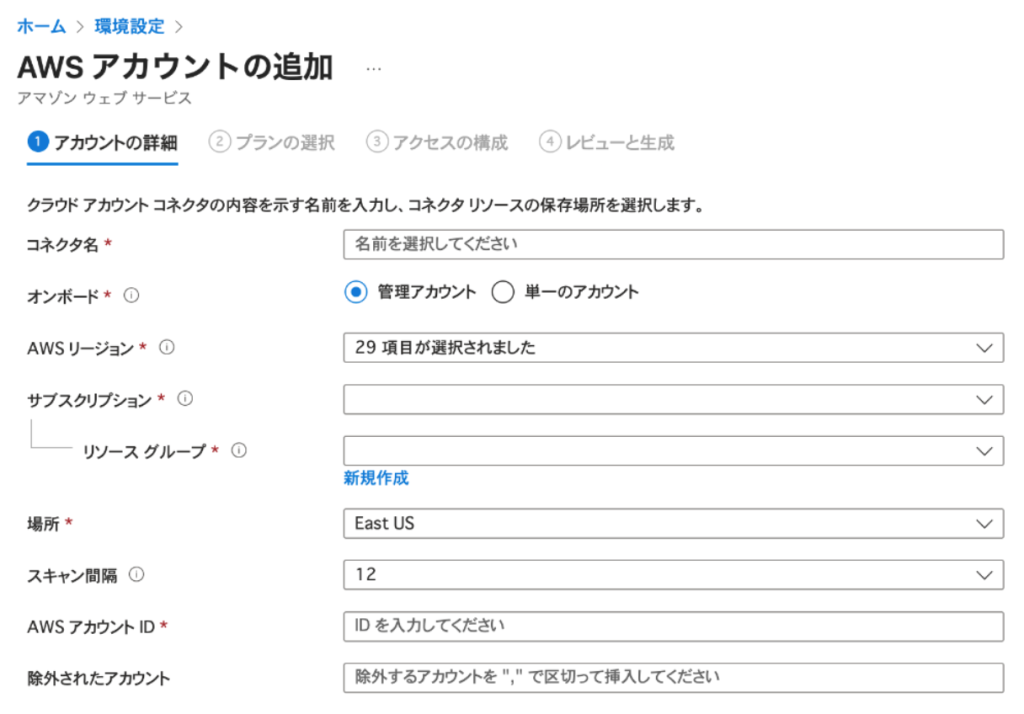
Task: Switch to the プランの選択 tab
Action: tap(272, 142)
